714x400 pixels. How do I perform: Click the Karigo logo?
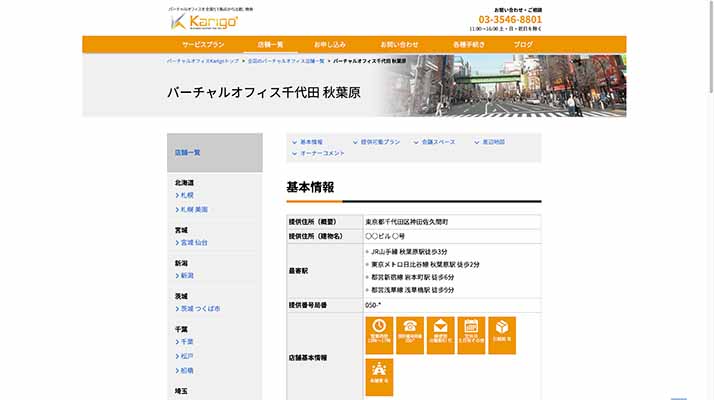[204, 21]
